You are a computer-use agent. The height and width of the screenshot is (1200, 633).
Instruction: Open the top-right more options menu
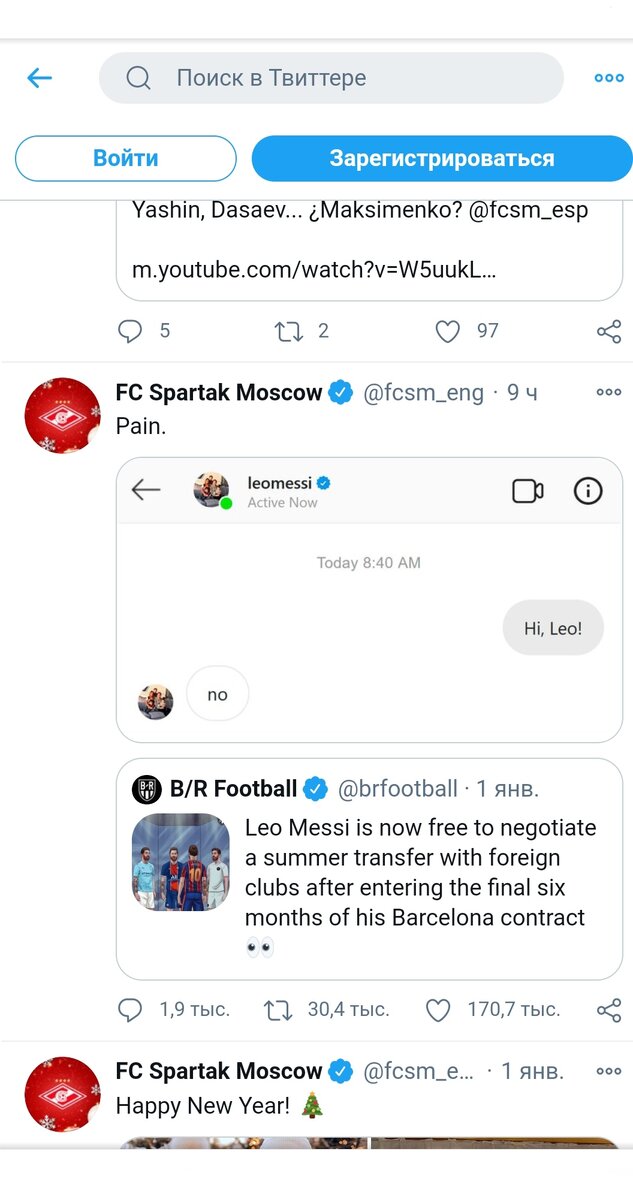608,77
